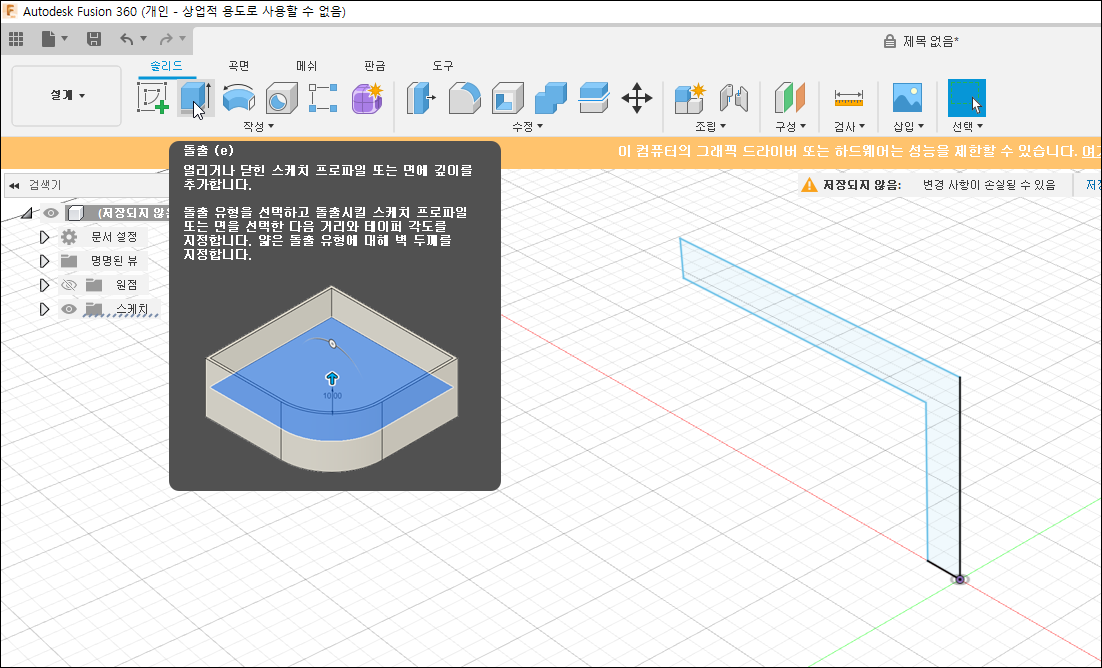Click the lock icon beside 제목 없음
Screen dimensions: 1102x668
click(x=889, y=41)
